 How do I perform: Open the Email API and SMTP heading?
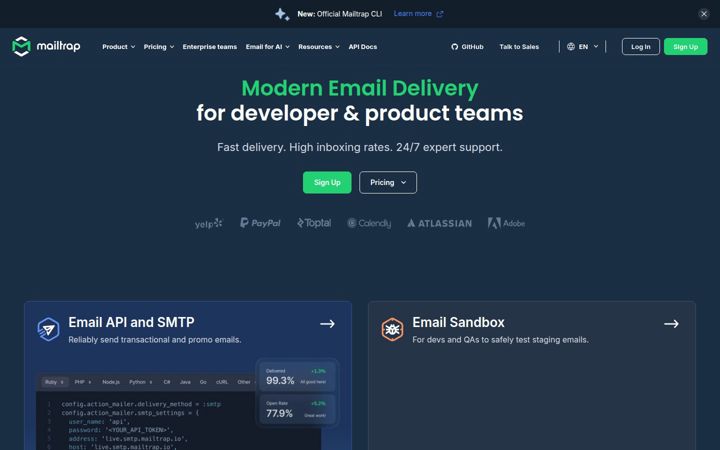(x=131, y=322)
